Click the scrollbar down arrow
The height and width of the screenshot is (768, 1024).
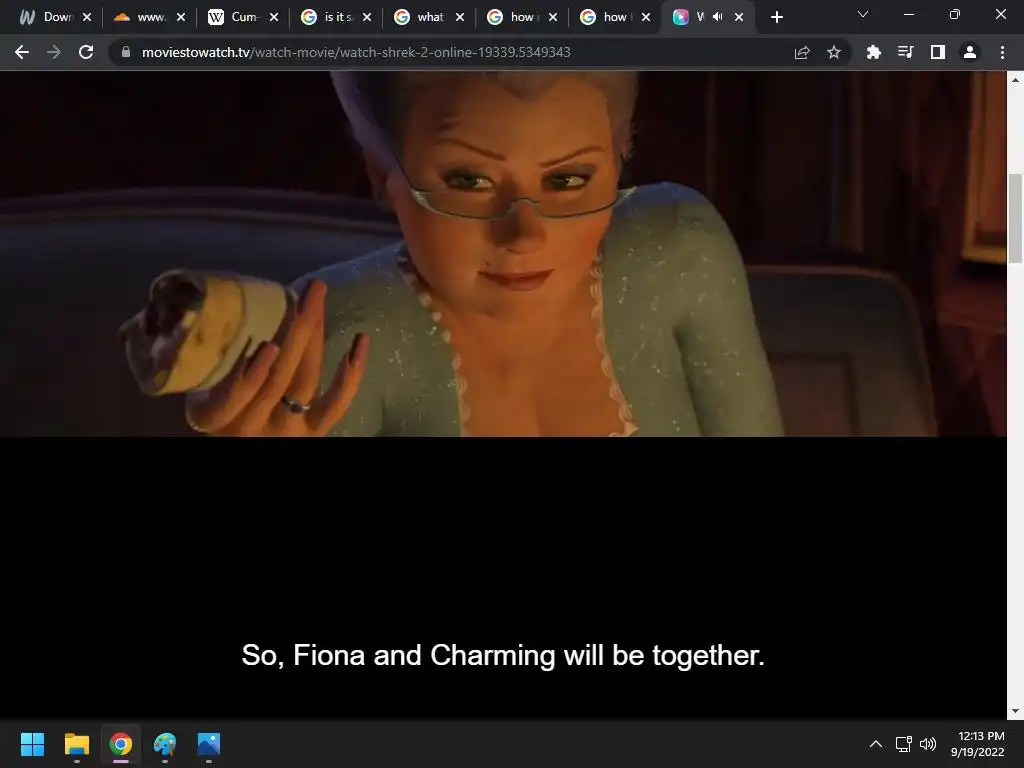(1015, 711)
